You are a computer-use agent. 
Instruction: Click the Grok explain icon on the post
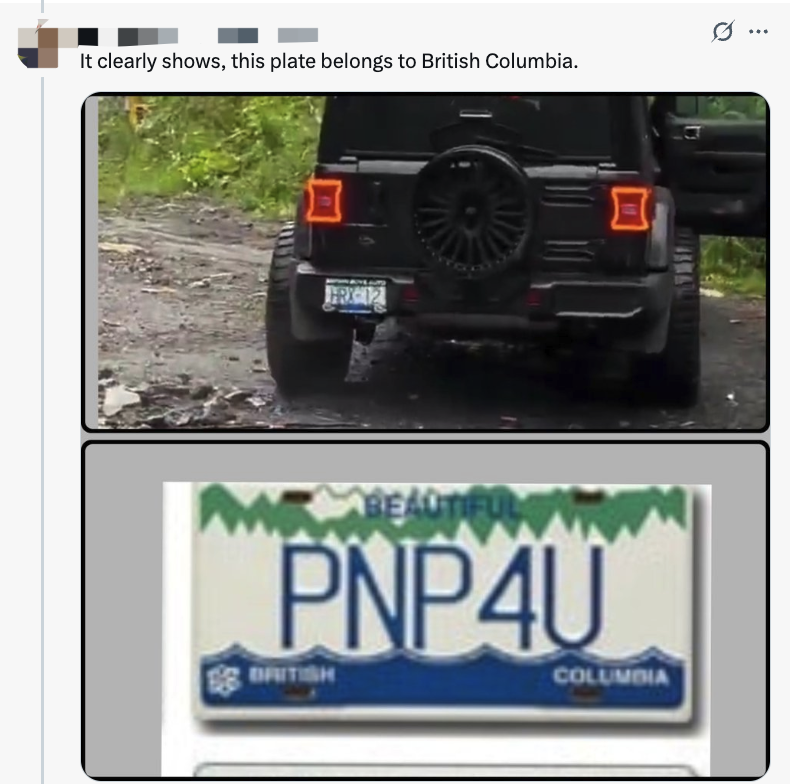click(x=722, y=32)
